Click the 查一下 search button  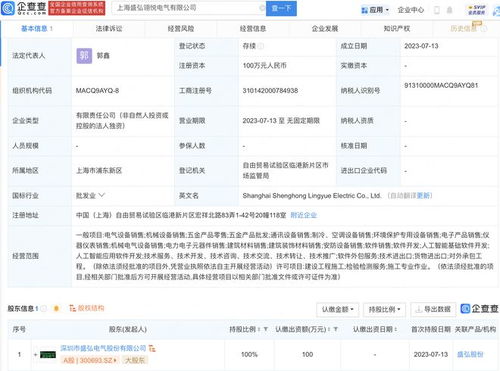[281, 8]
